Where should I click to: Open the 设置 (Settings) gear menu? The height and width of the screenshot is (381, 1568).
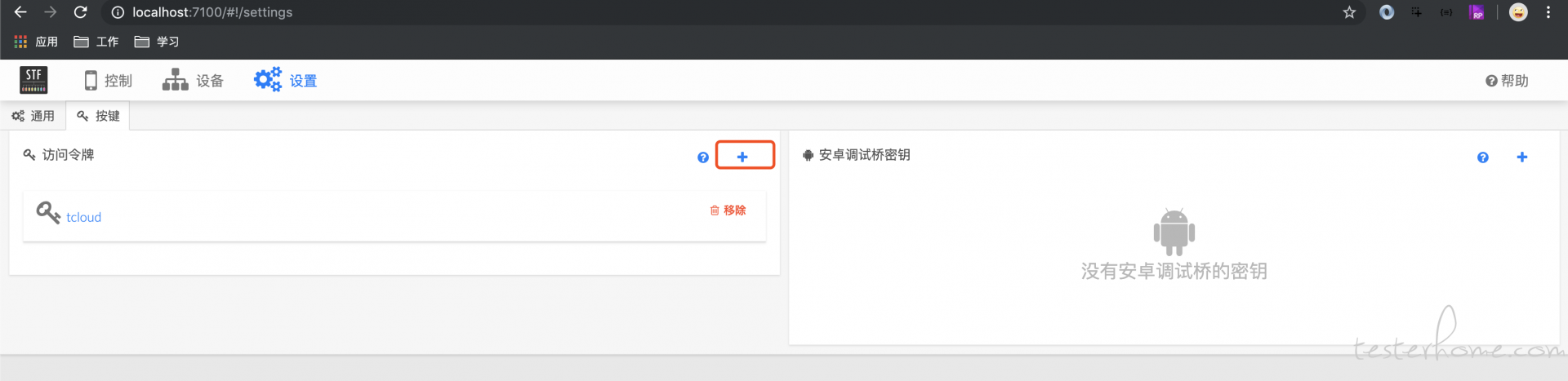(285, 80)
